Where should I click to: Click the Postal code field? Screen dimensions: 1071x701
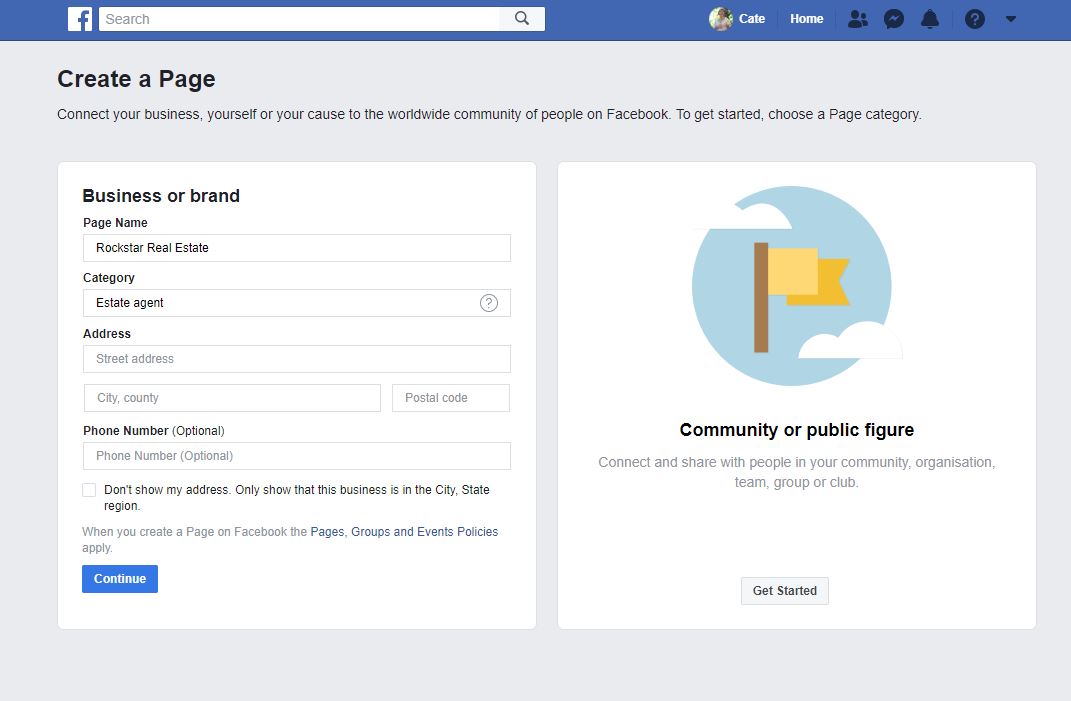coord(451,398)
